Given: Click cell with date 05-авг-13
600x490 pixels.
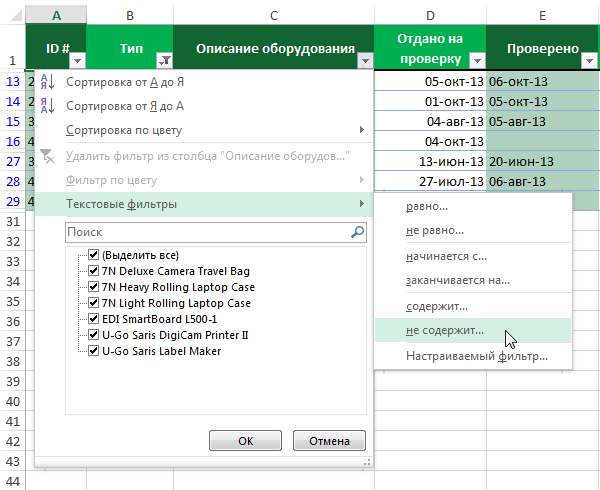Looking at the screenshot, I should pyautogui.click(x=543, y=121).
